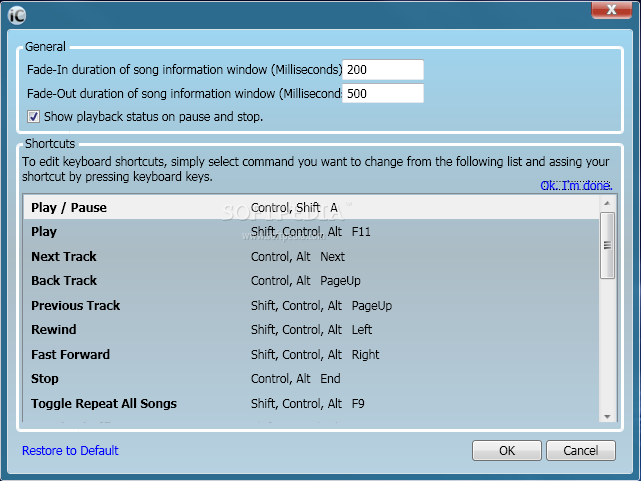641x481 pixels.
Task: Edit the Fade-Out duration field showing 500
Action: point(383,94)
